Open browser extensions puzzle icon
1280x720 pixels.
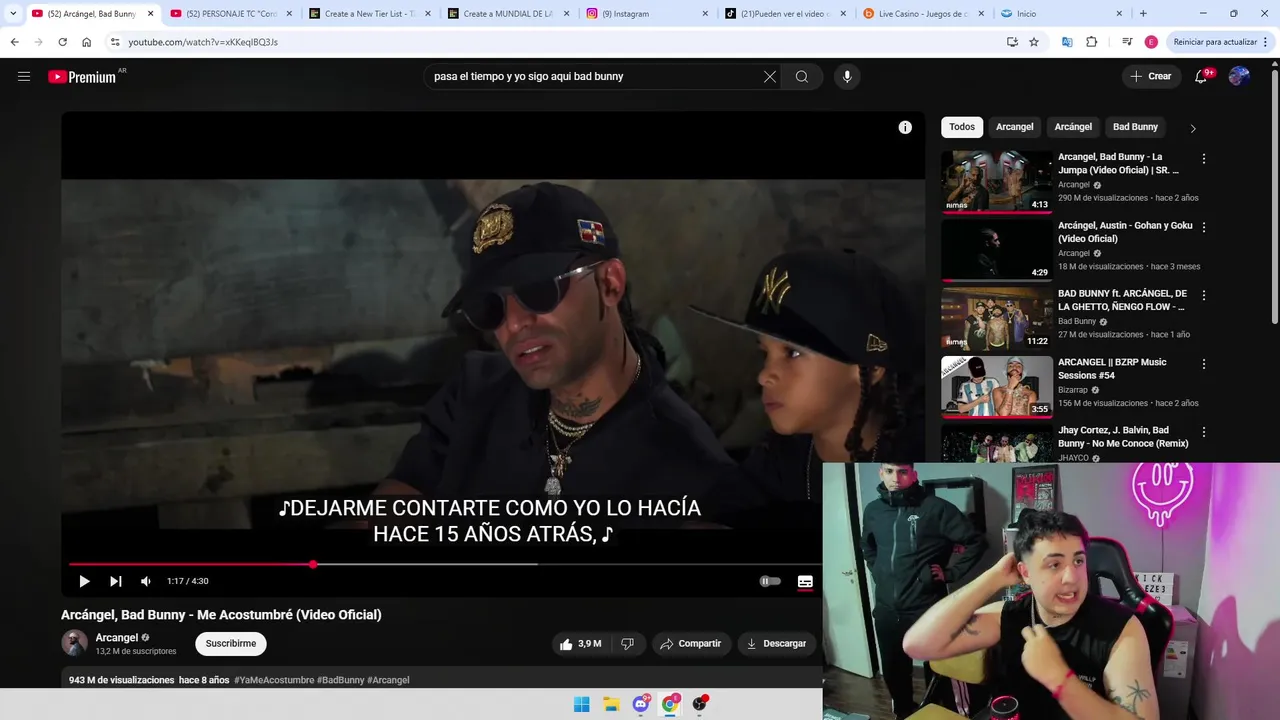click(1091, 42)
